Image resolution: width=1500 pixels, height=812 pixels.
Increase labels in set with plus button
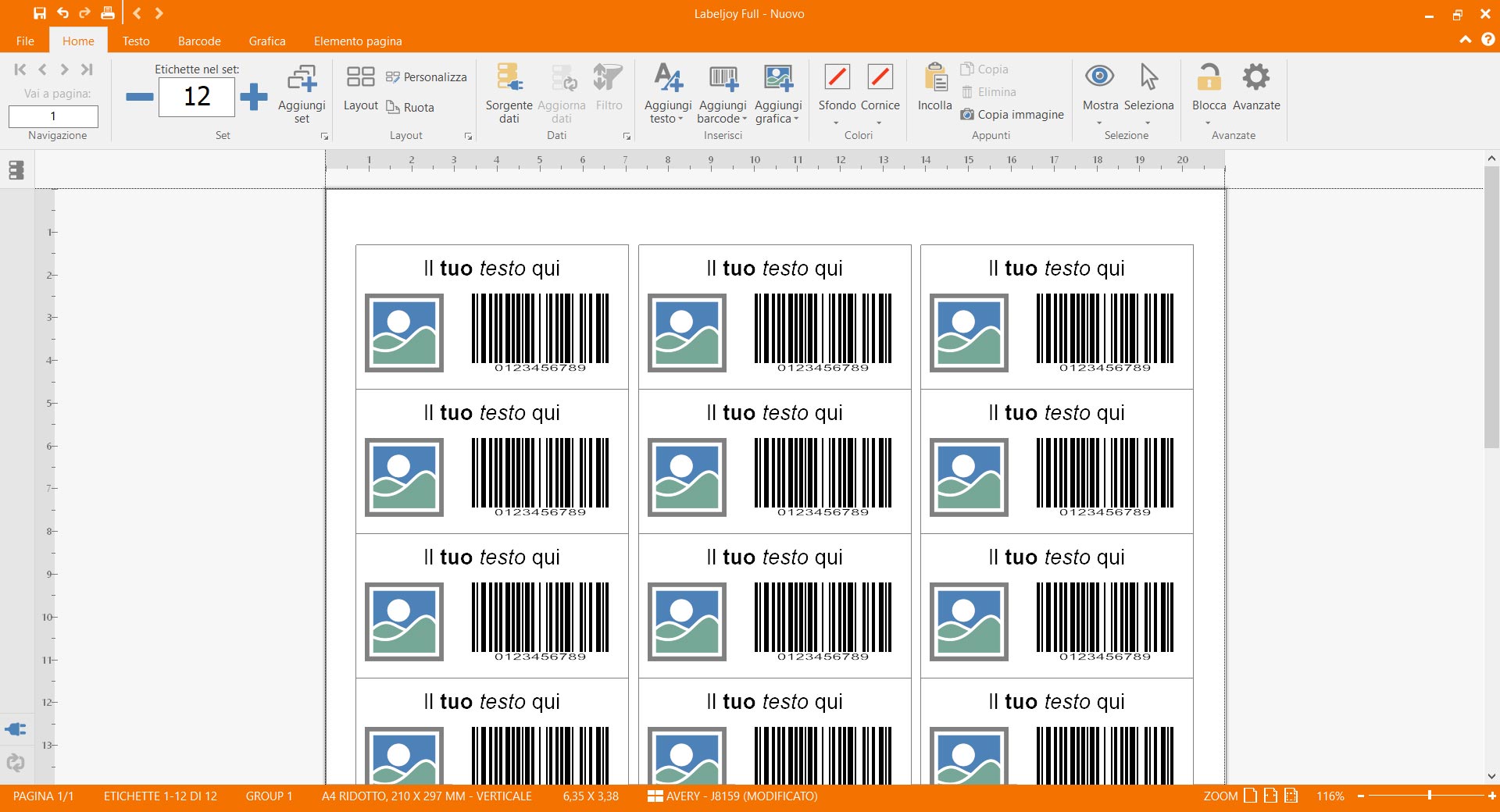[x=253, y=97]
